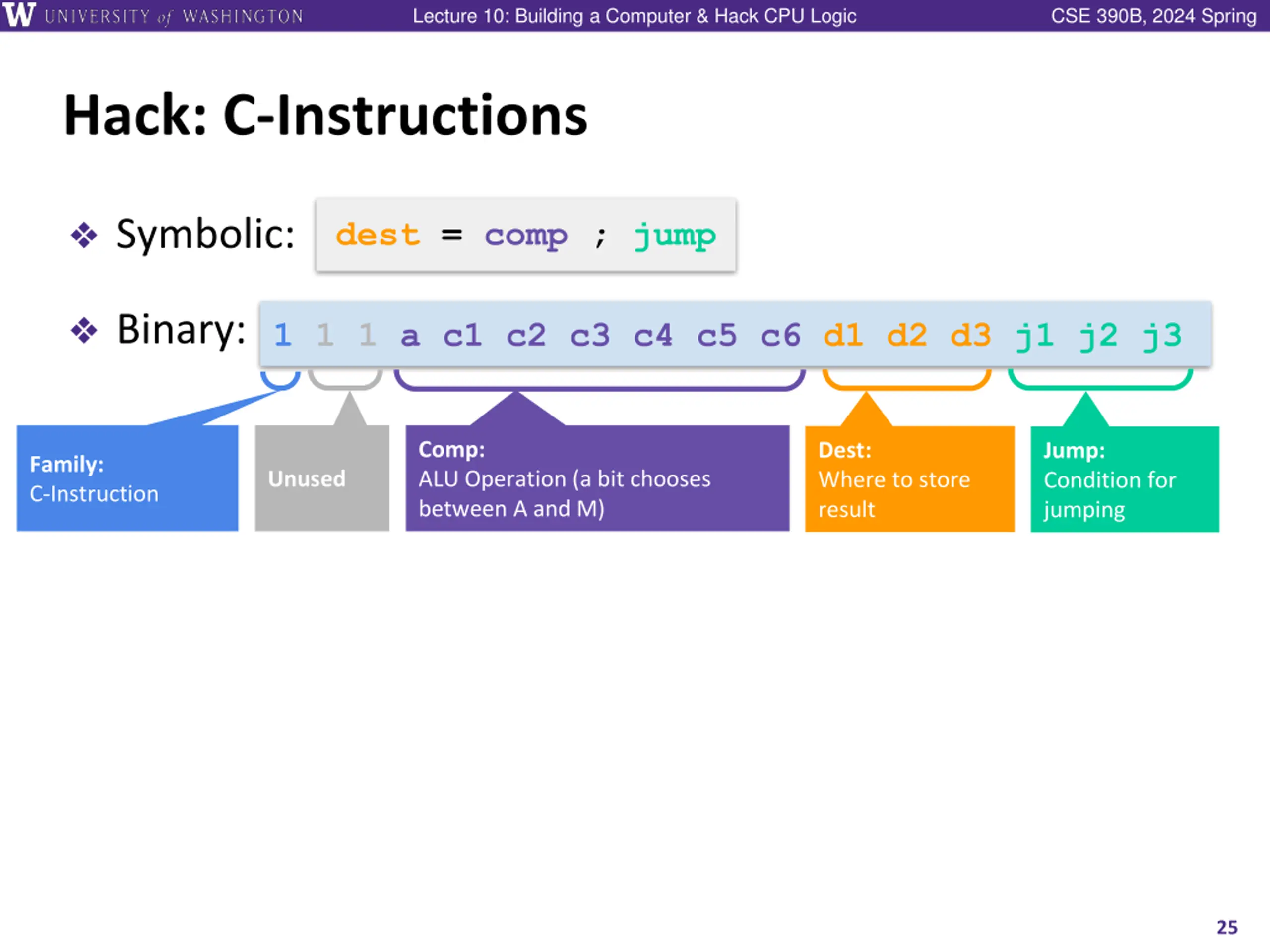This screenshot has height=952, width=1270.
Task: Click the 'CSE 390B, 2024 Spring' header text
Action: (1153, 16)
